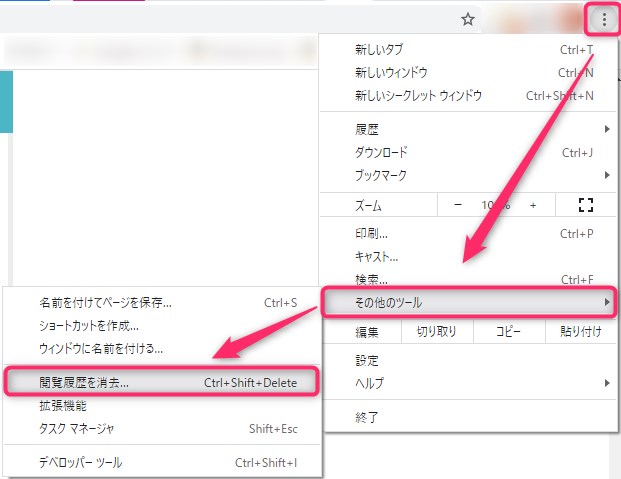
Task: Select ウィンドウに名前を付ける...
Action: point(162,349)
